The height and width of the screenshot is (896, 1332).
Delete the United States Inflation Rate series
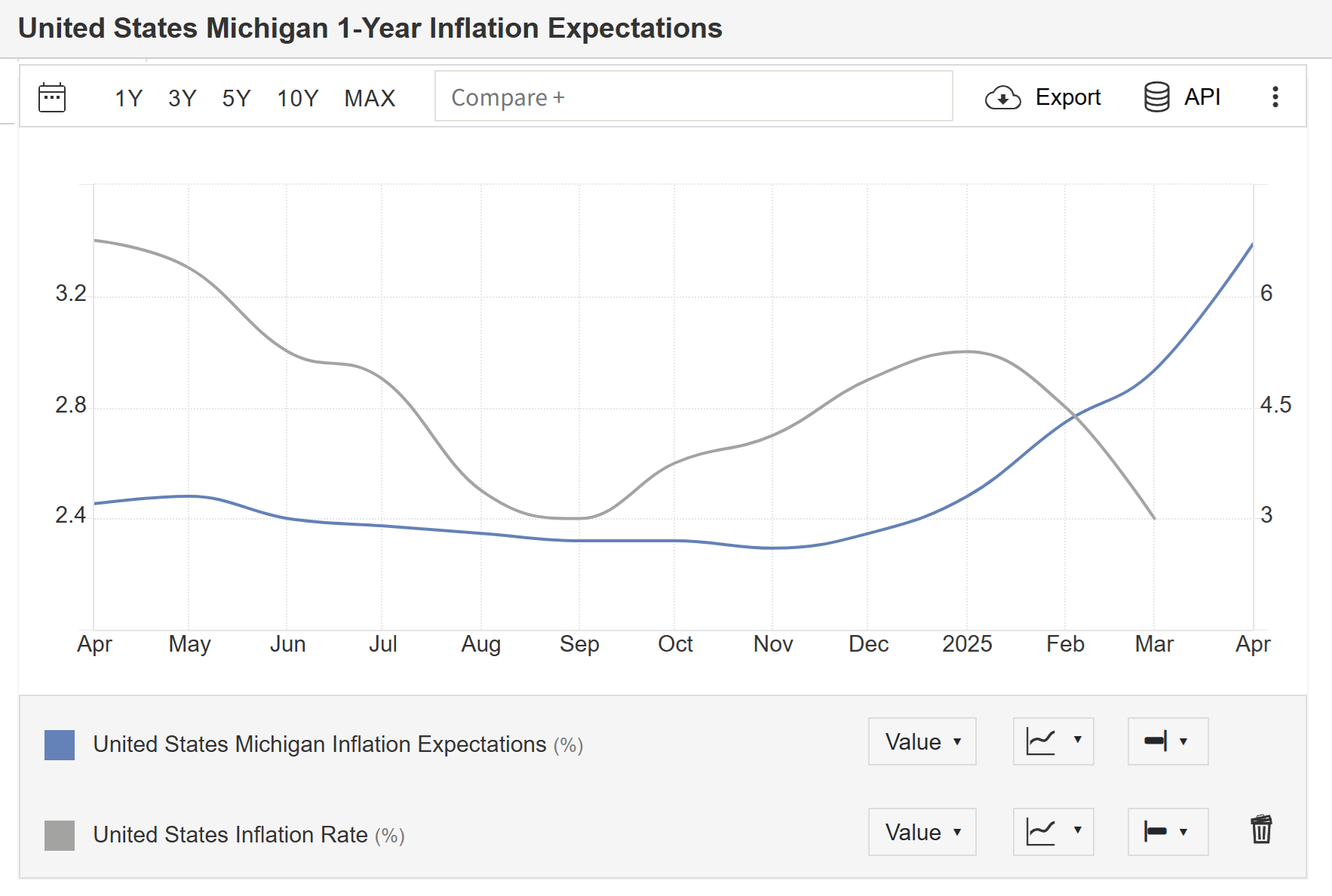click(1261, 830)
